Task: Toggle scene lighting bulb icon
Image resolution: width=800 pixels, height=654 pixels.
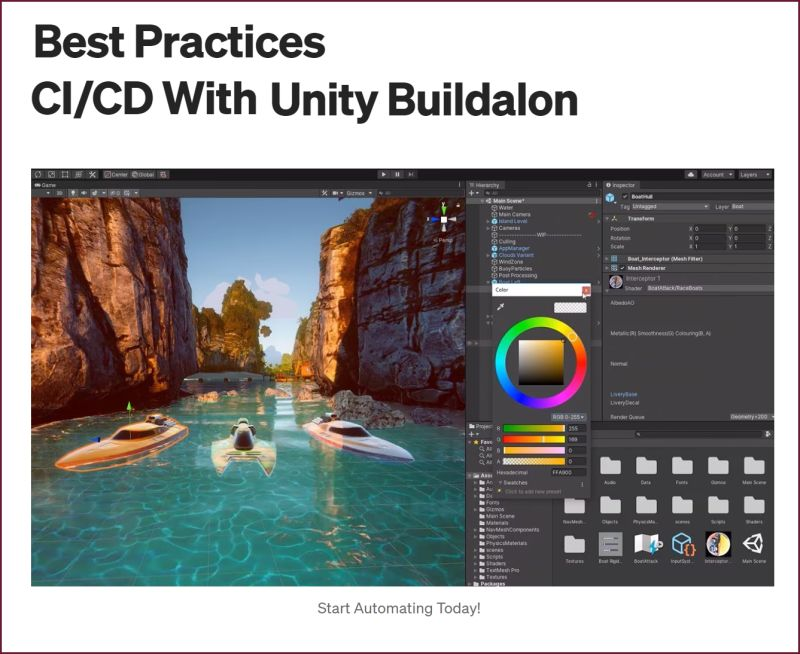Action: click(73, 193)
